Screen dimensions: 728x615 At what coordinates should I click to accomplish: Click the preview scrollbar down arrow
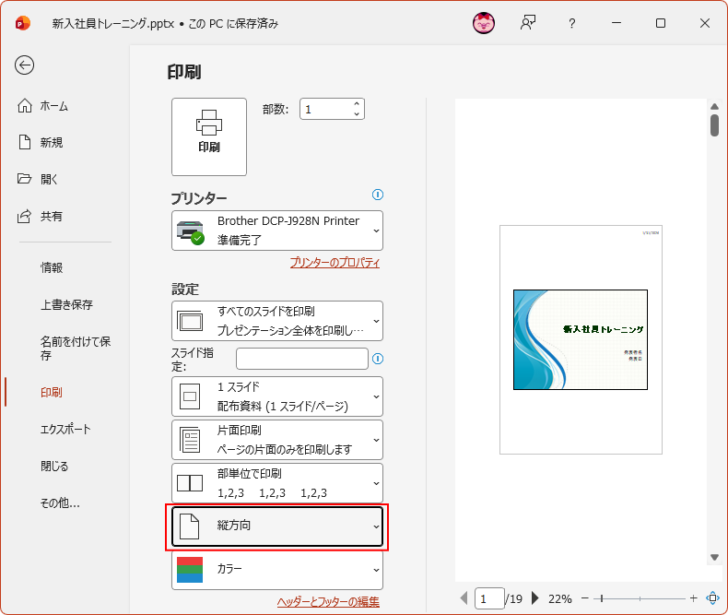point(715,557)
